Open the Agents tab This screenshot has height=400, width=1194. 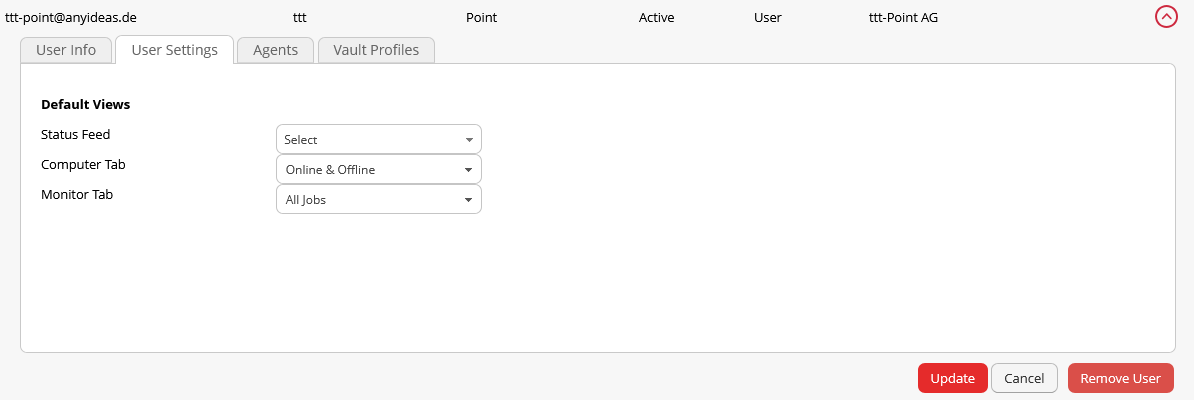[275, 50]
